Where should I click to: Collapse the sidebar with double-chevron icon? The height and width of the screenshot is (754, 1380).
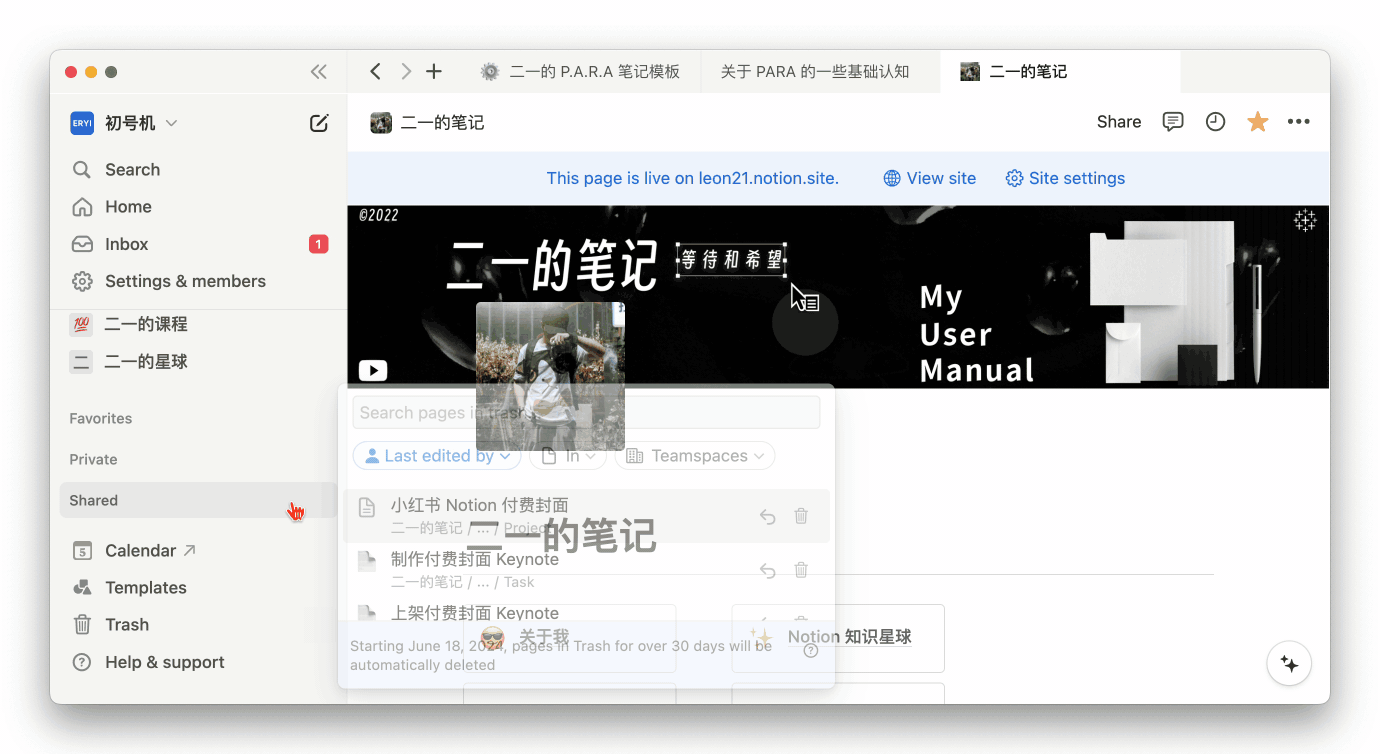pos(318,72)
